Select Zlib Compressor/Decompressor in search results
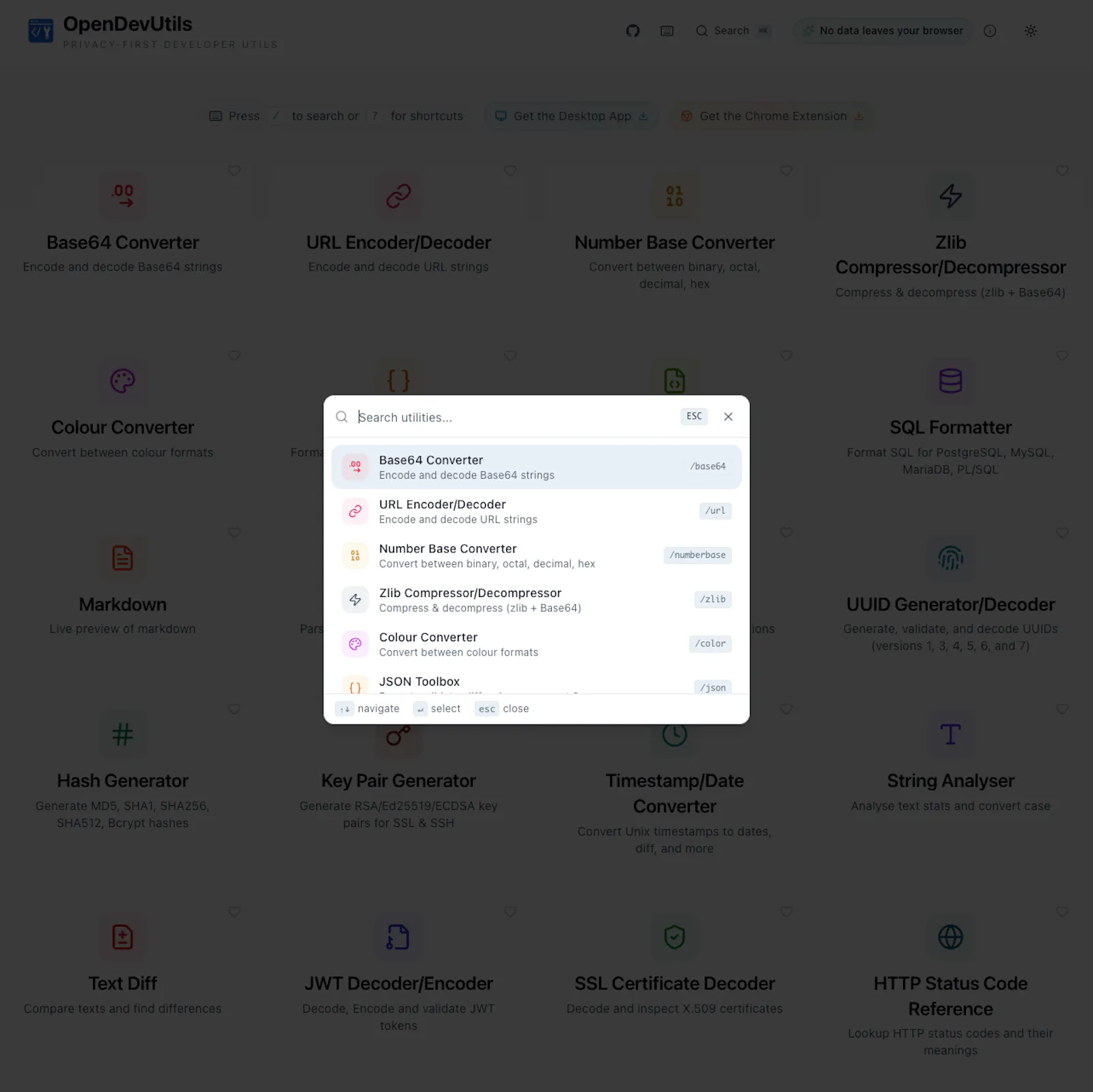The width and height of the screenshot is (1093, 1092). (536, 600)
